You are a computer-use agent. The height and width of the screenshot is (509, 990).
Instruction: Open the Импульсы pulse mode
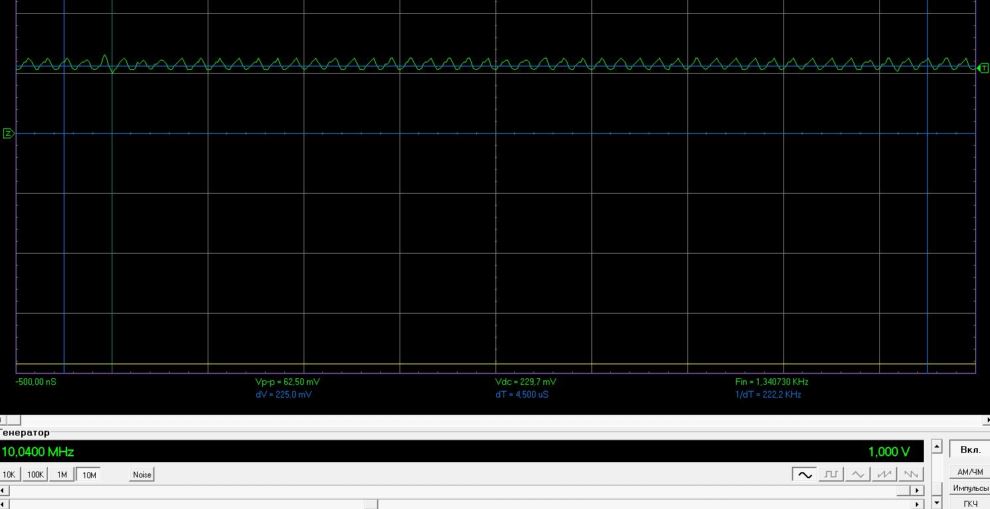tap(970, 489)
